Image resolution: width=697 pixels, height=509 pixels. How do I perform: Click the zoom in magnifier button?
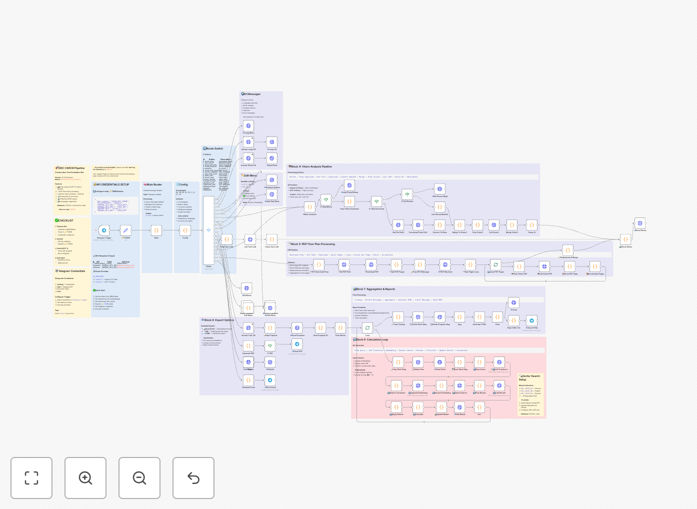[85, 478]
